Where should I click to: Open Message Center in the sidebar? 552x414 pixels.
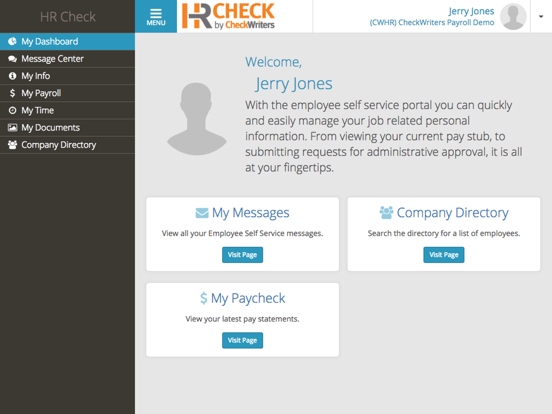coord(67,59)
